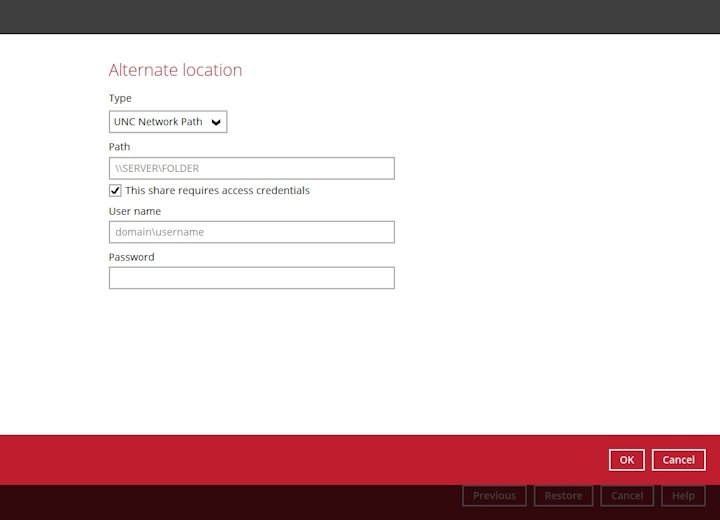Screen dimensions: 720x520
Task: Uncheck the share requires access credentials checkbox
Action: coord(115,190)
